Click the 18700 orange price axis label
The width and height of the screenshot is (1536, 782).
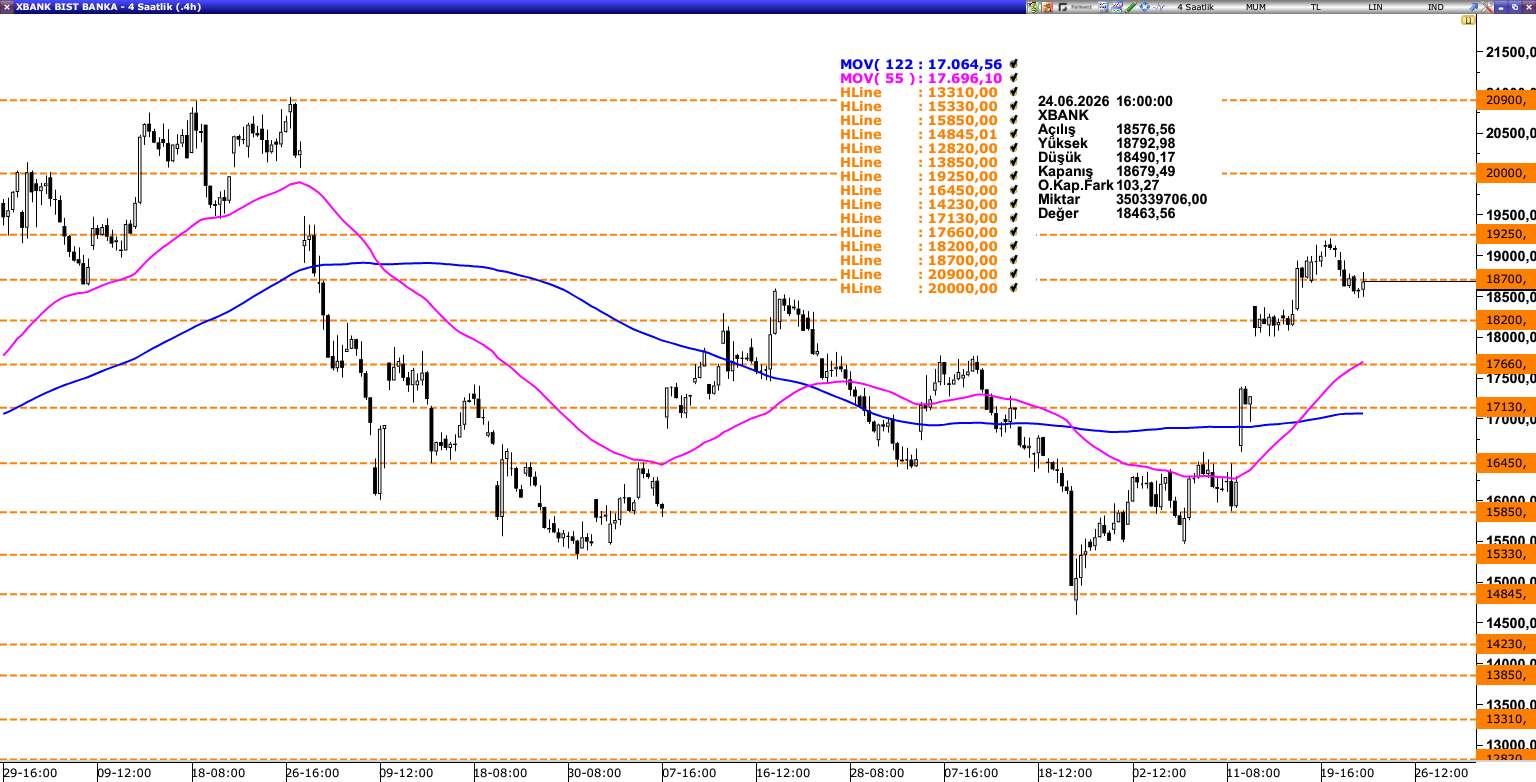pos(1504,279)
